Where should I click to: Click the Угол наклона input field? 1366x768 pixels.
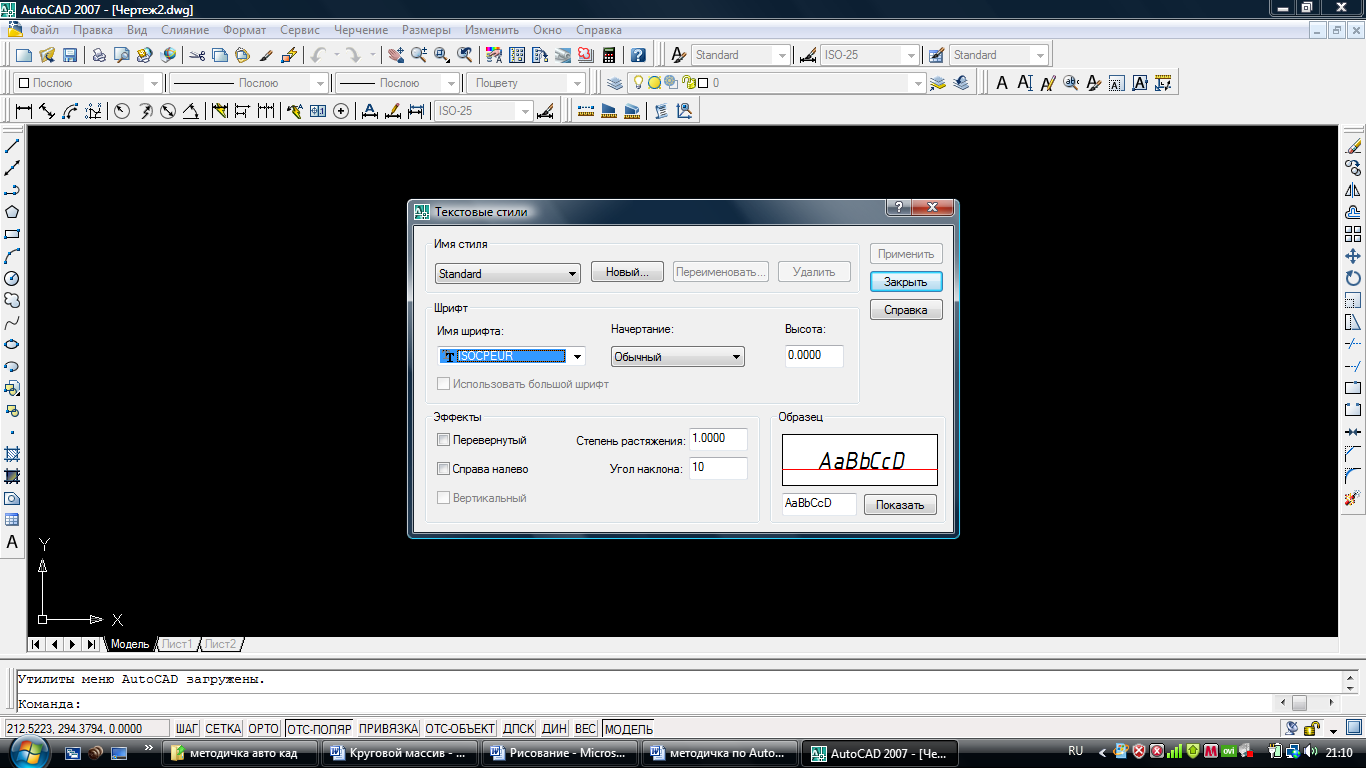pos(718,468)
